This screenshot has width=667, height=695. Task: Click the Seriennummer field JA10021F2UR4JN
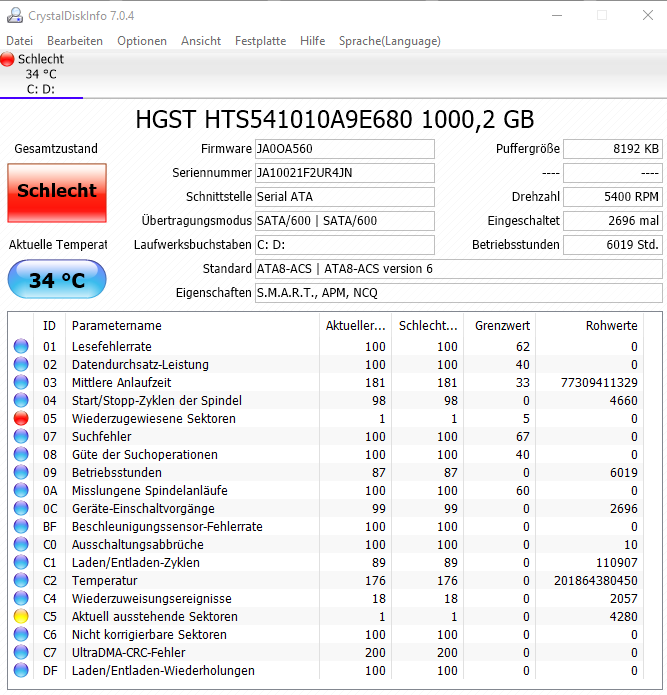(x=344, y=173)
